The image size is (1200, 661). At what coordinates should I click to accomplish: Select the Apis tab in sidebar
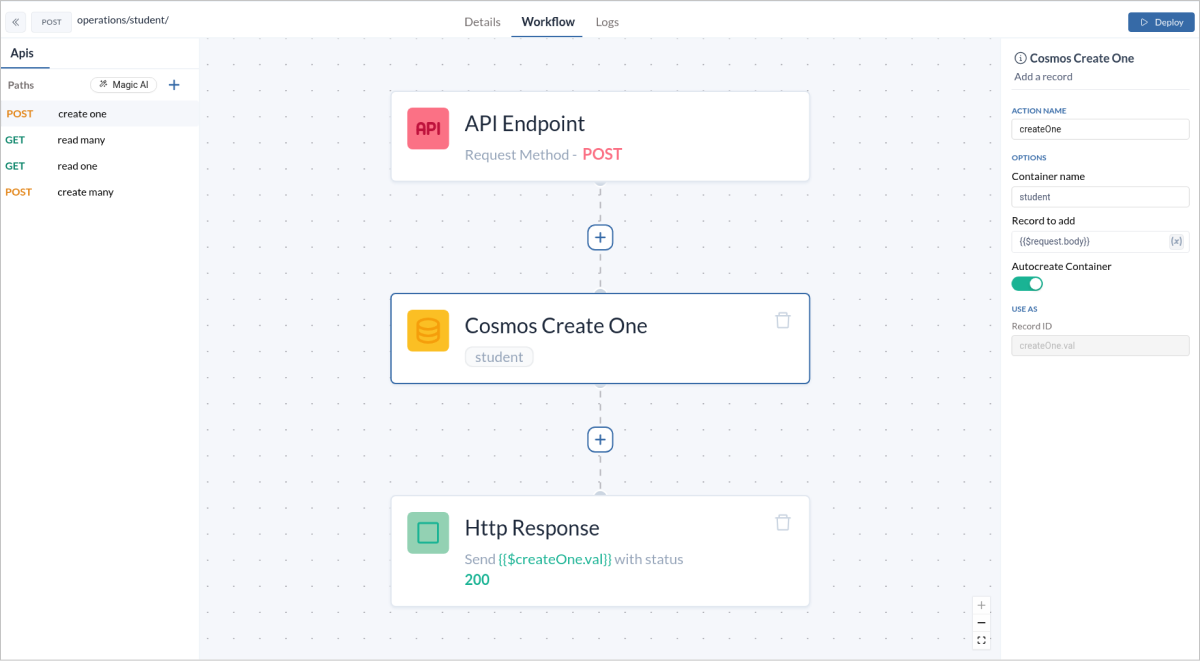(x=22, y=53)
